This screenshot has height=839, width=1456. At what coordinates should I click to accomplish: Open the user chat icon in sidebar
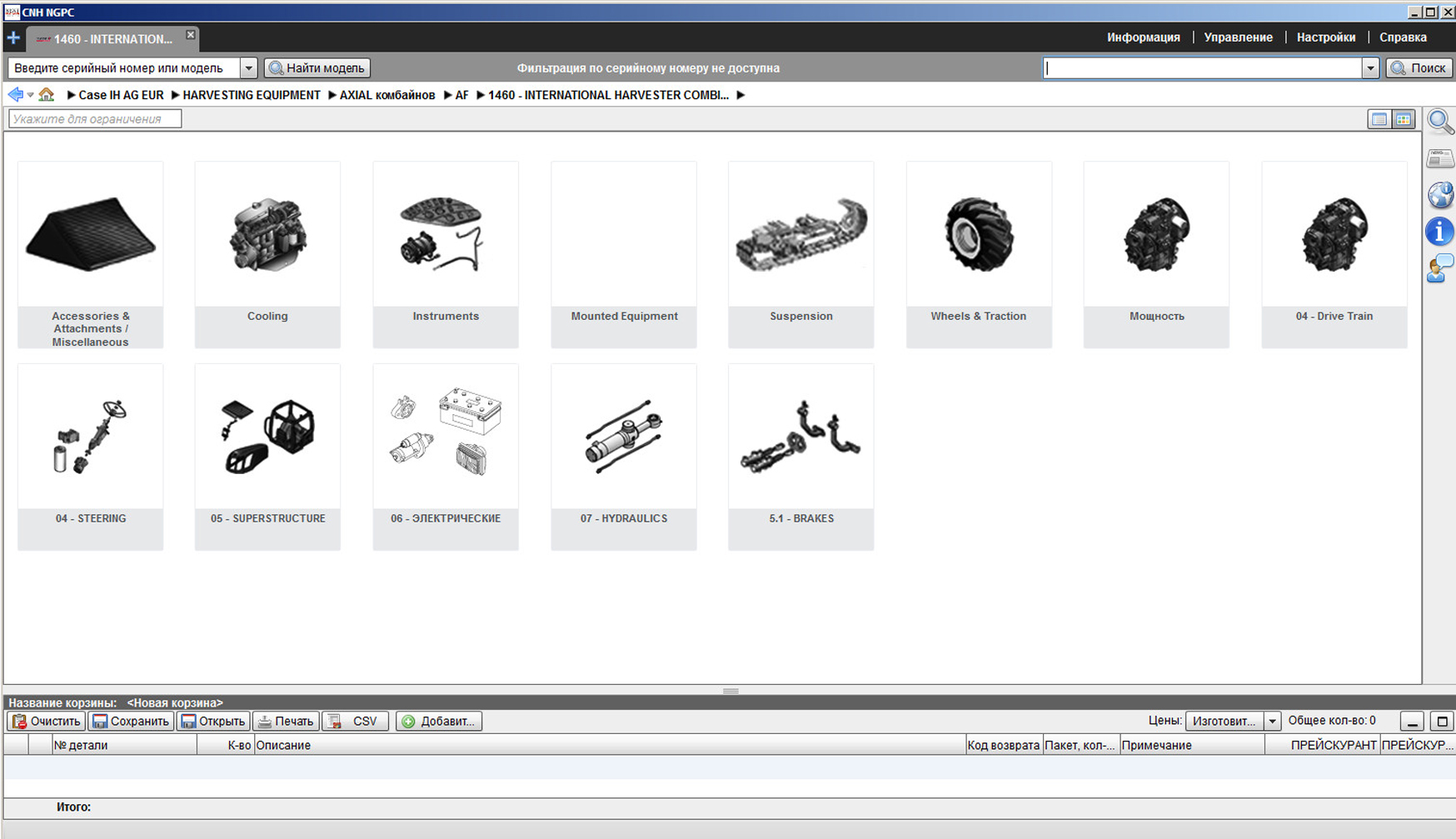pos(1440,268)
